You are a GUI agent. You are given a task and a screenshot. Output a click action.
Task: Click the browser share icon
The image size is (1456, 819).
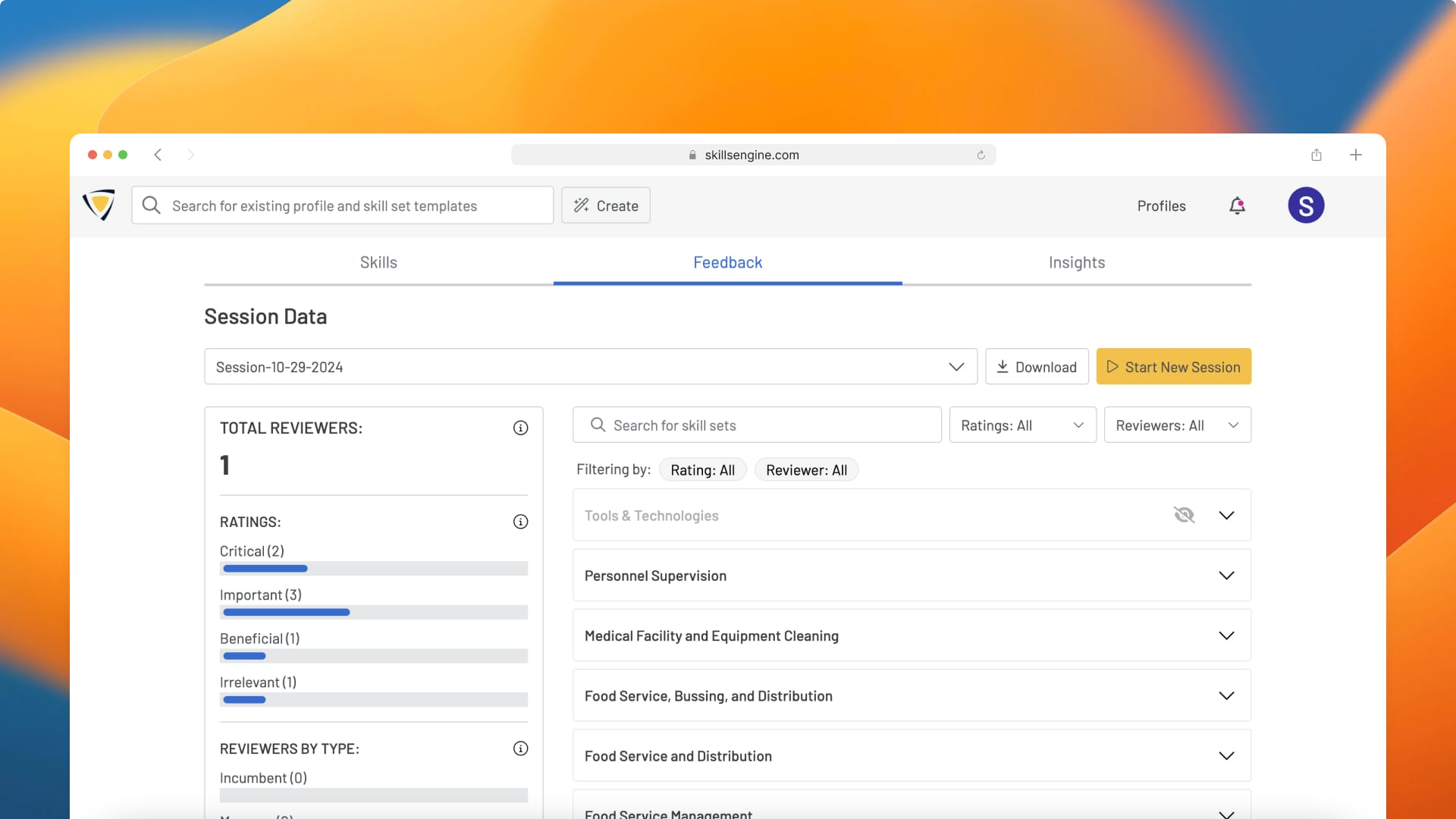(1316, 155)
